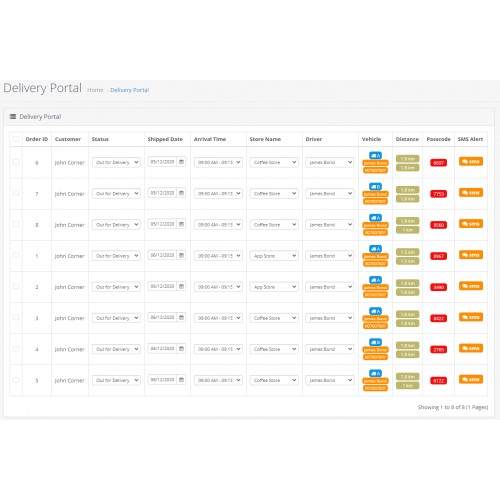This screenshot has height=500, width=500.
Task: Go to Home breadcrumb link
Action: 95,90
